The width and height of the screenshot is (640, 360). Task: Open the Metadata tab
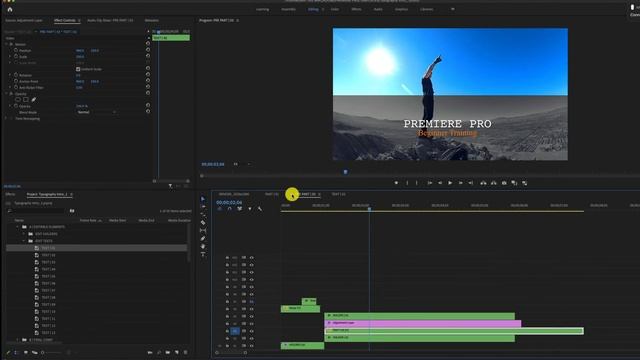[x=152, y=20]
